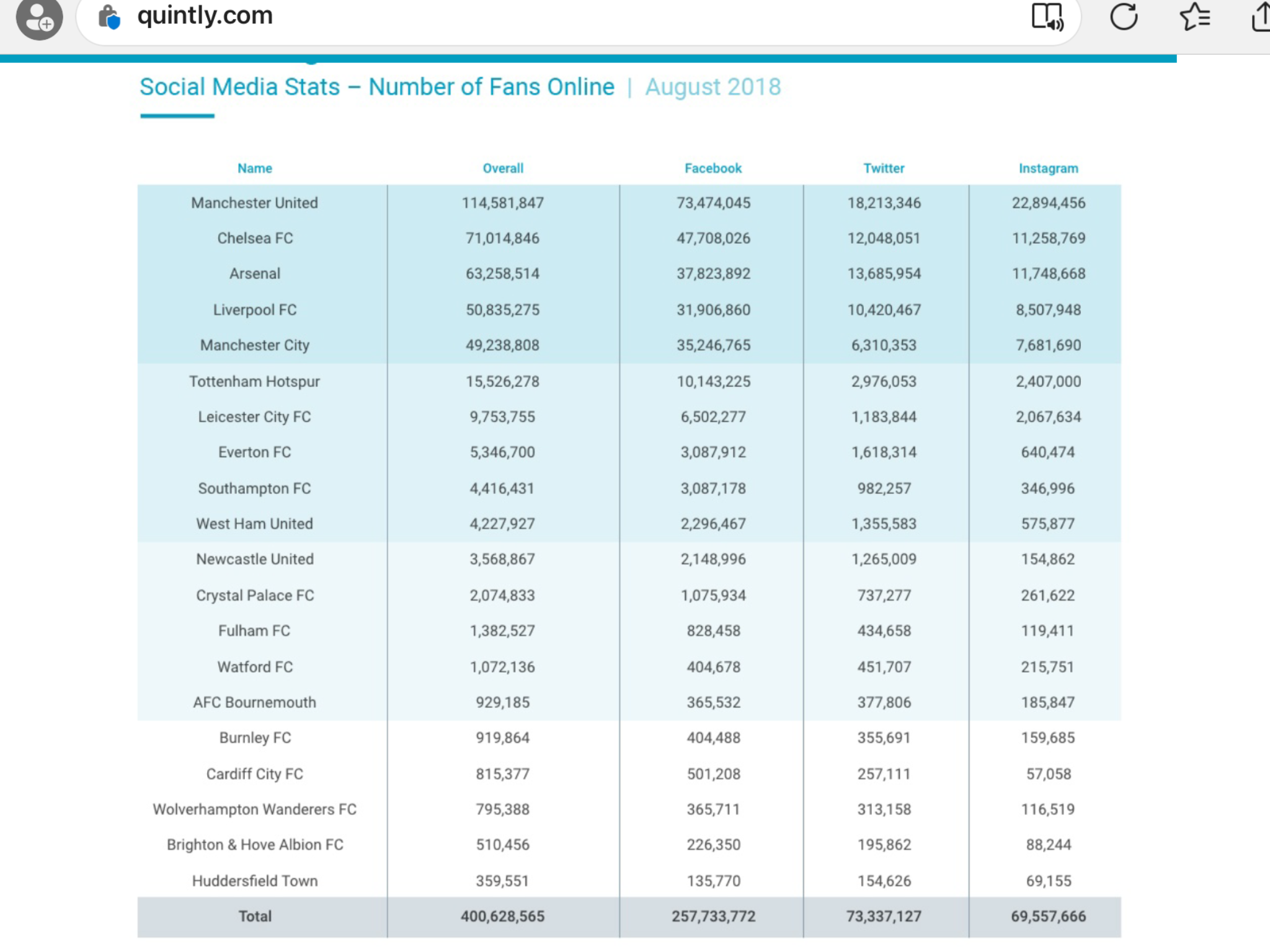Select overall value 795,388
Viewport: 1270px width, 952px height.
pos(503,809)
